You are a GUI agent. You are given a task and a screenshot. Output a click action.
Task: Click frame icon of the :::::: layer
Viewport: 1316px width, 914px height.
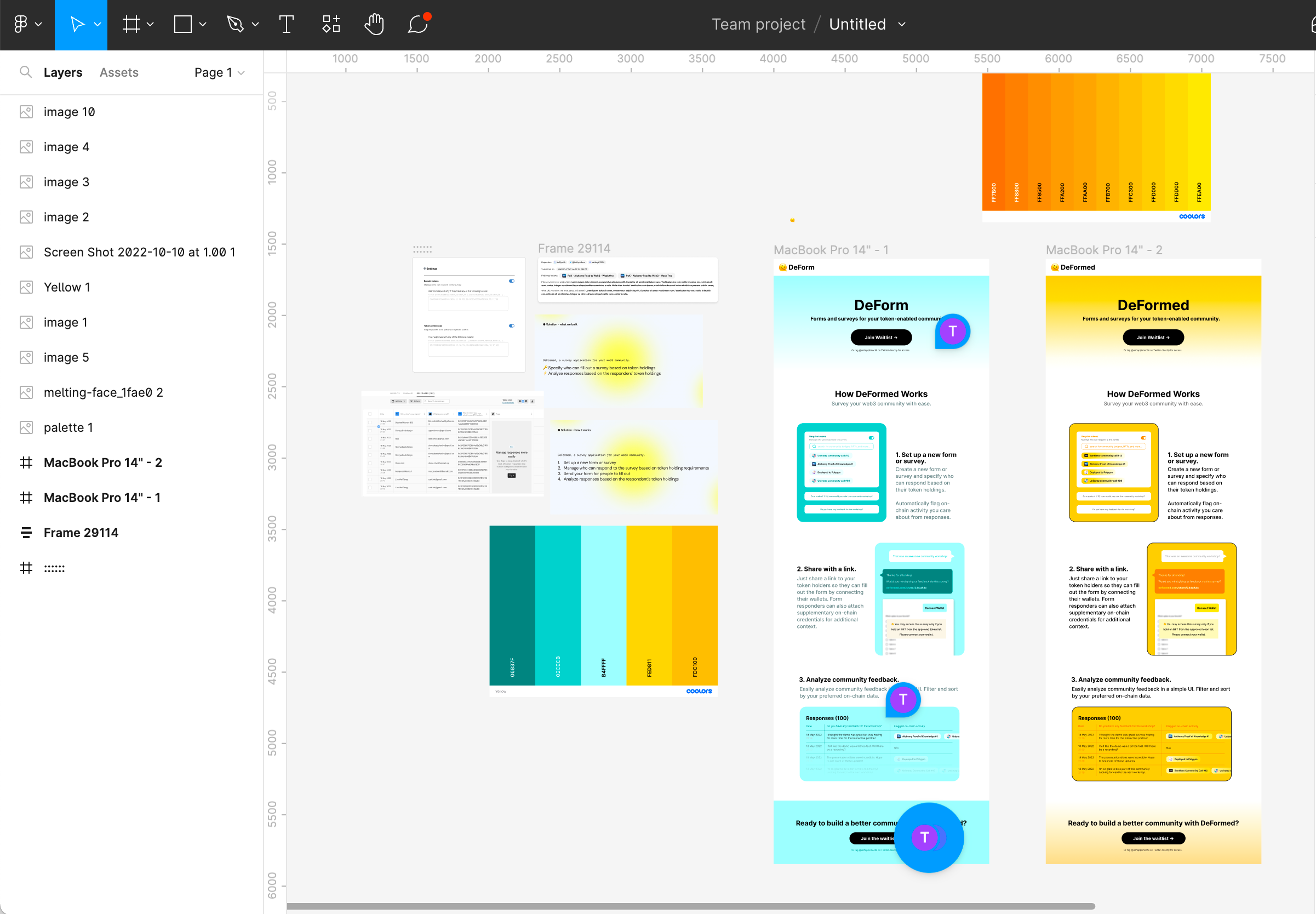coord(26,568)
